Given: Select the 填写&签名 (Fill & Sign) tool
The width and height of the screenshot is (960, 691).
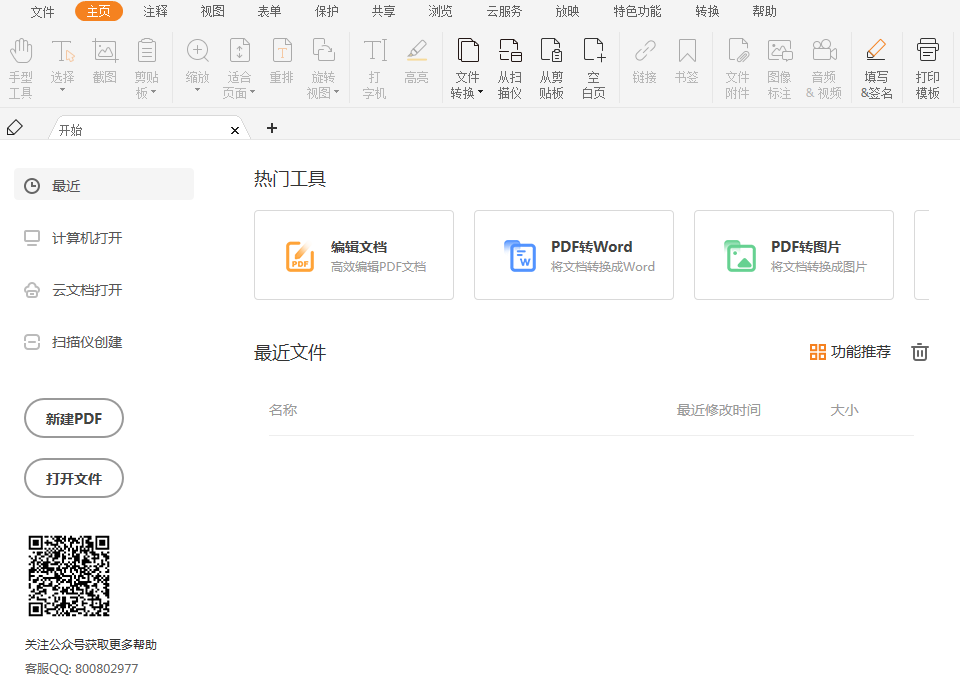Looking at the screenshot, I should 875,65.
